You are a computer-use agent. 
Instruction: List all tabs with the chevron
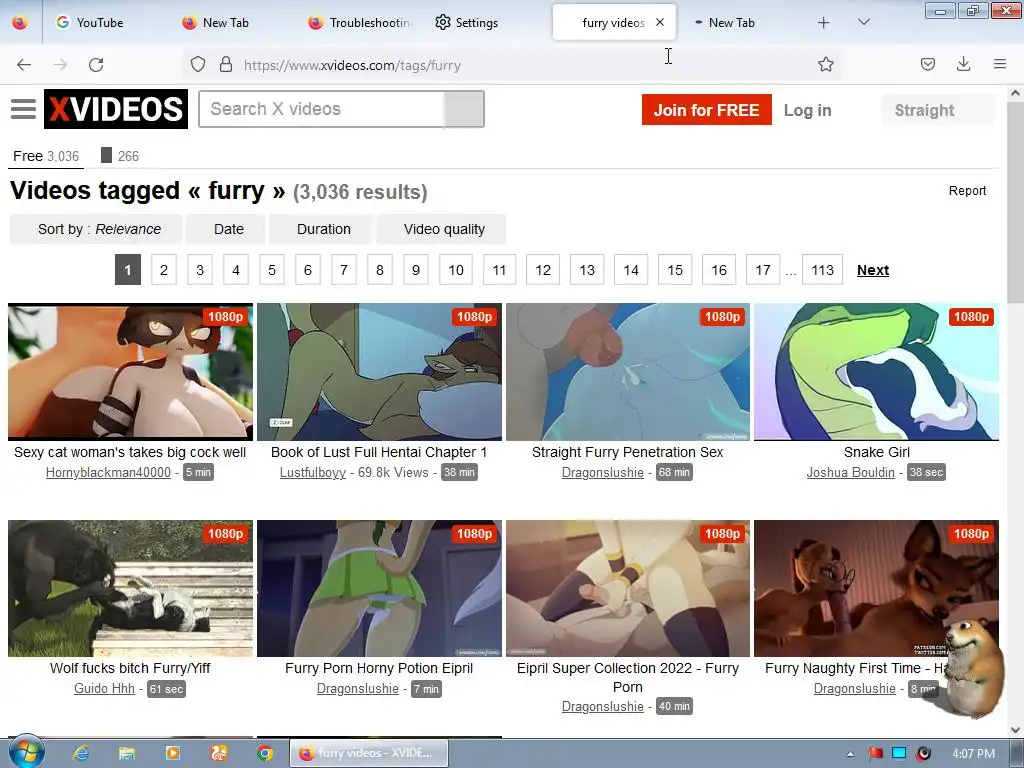click(x=863, y=22)
